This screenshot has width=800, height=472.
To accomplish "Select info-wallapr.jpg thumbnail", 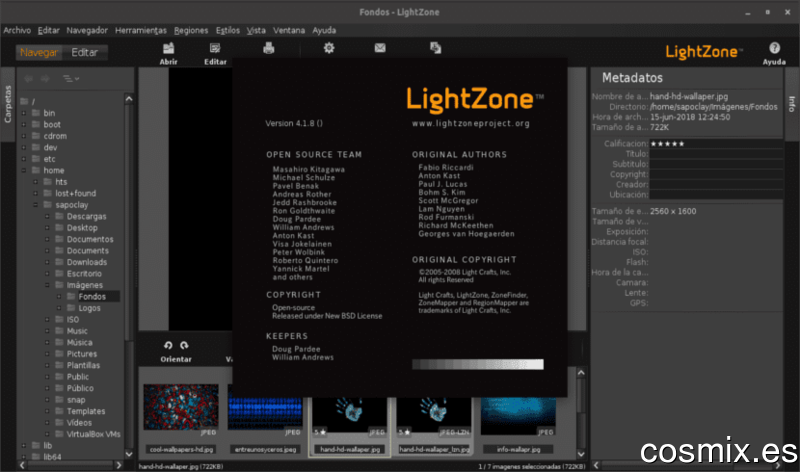I will pos(518,416).
